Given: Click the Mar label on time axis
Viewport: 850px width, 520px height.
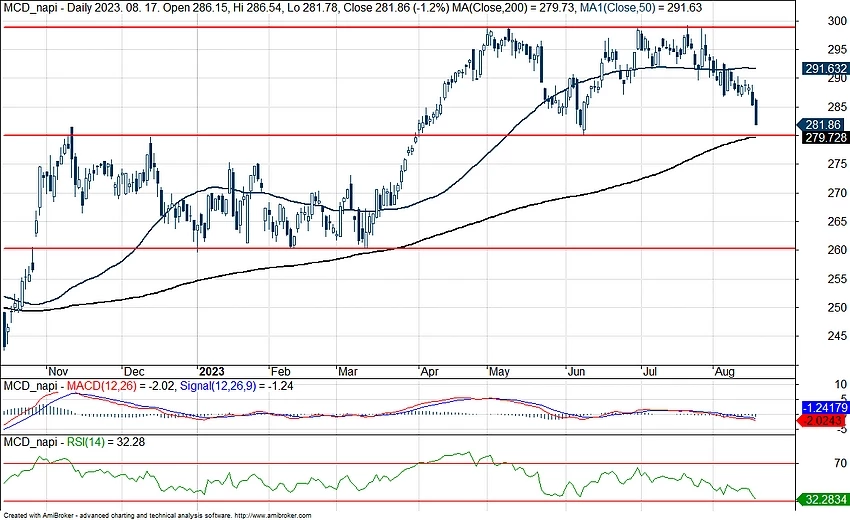Looking at the screenshot, I should pyautogui.click(x=347, y=372).
